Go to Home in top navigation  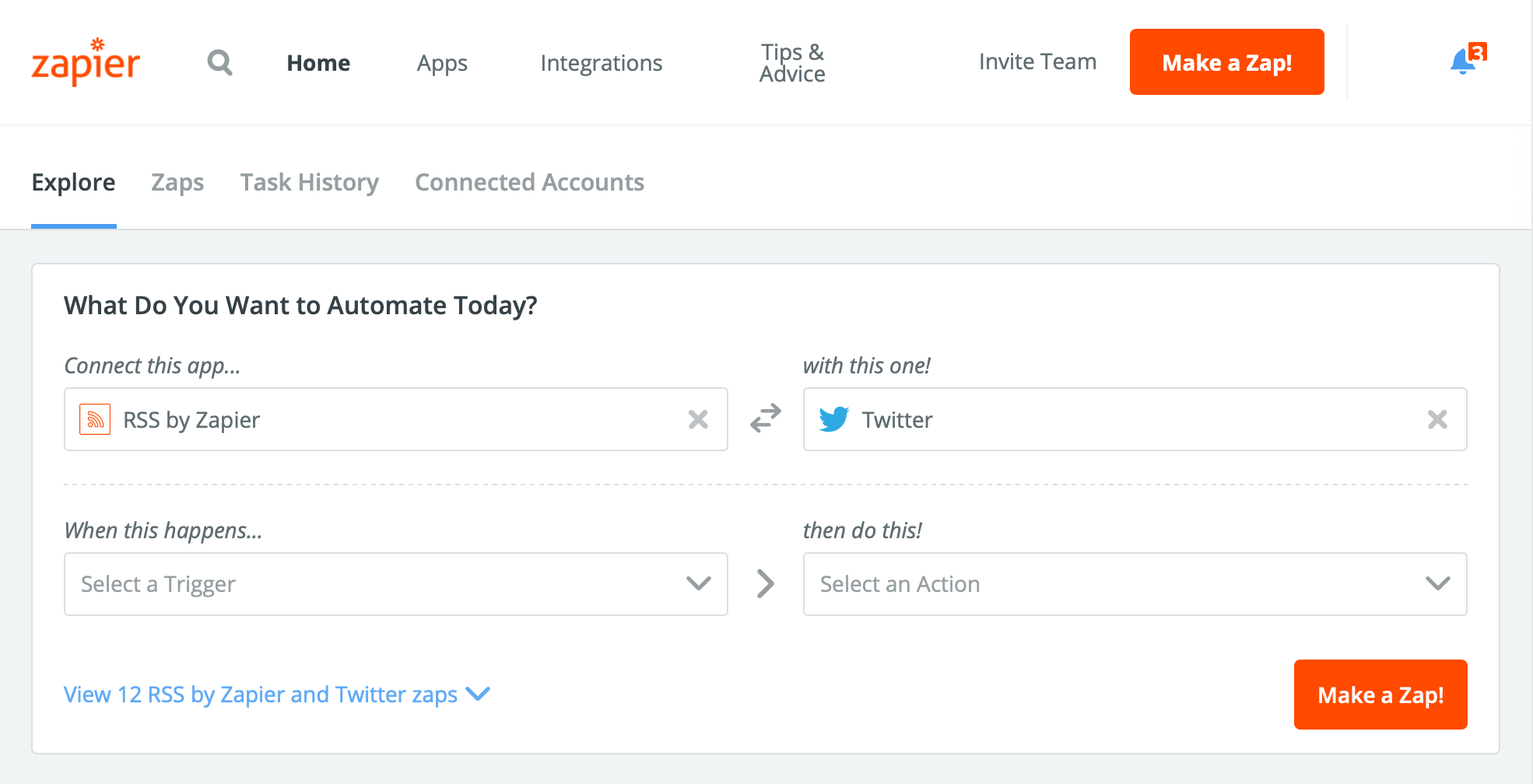click(x=318, y=62)
